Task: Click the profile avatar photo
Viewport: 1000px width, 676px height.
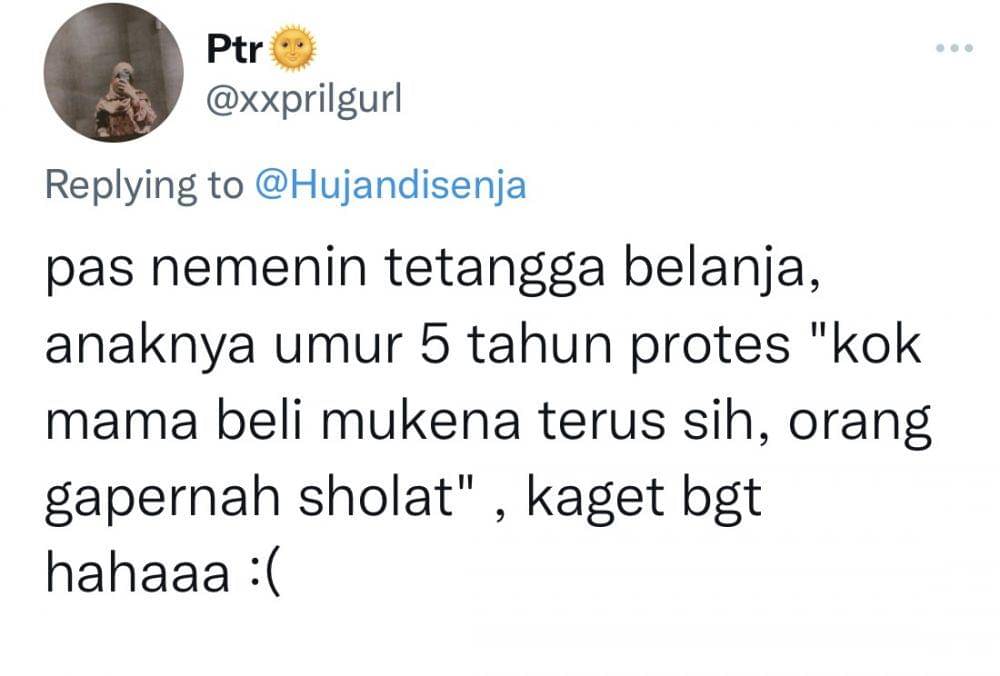Action: click(114, 72)
